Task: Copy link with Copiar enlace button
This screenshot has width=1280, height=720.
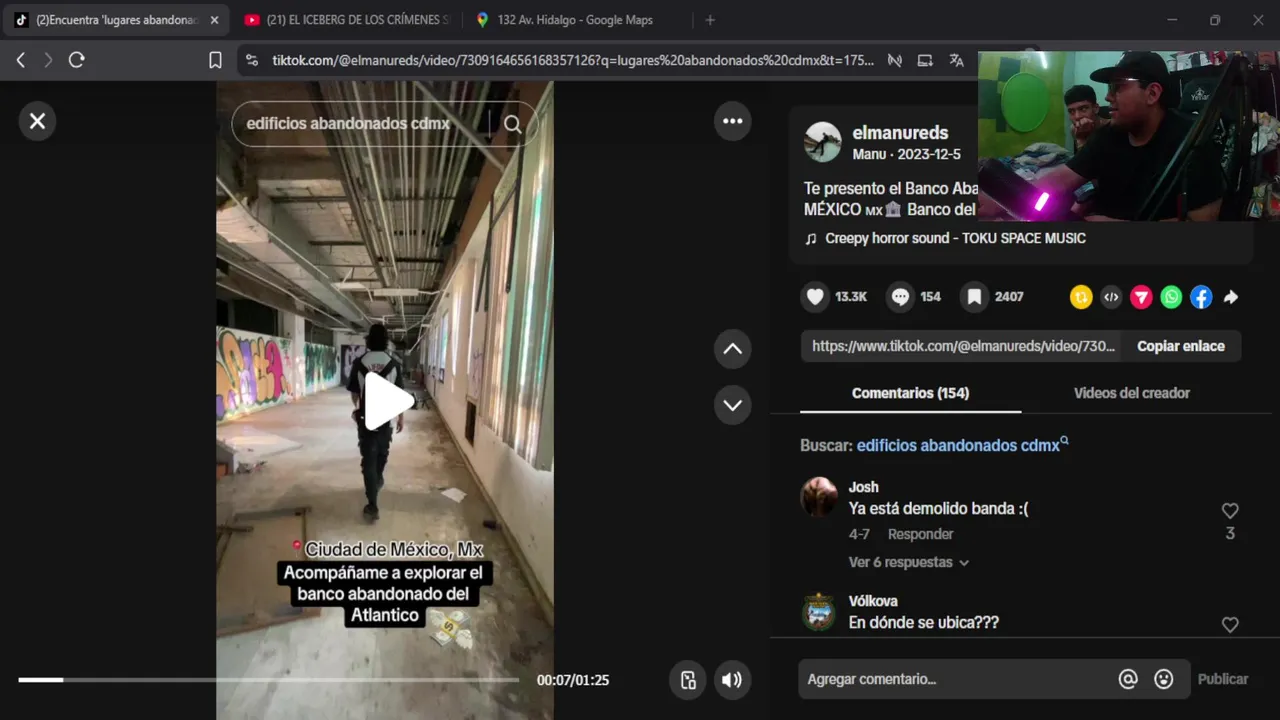Action: pos(1181,346)
